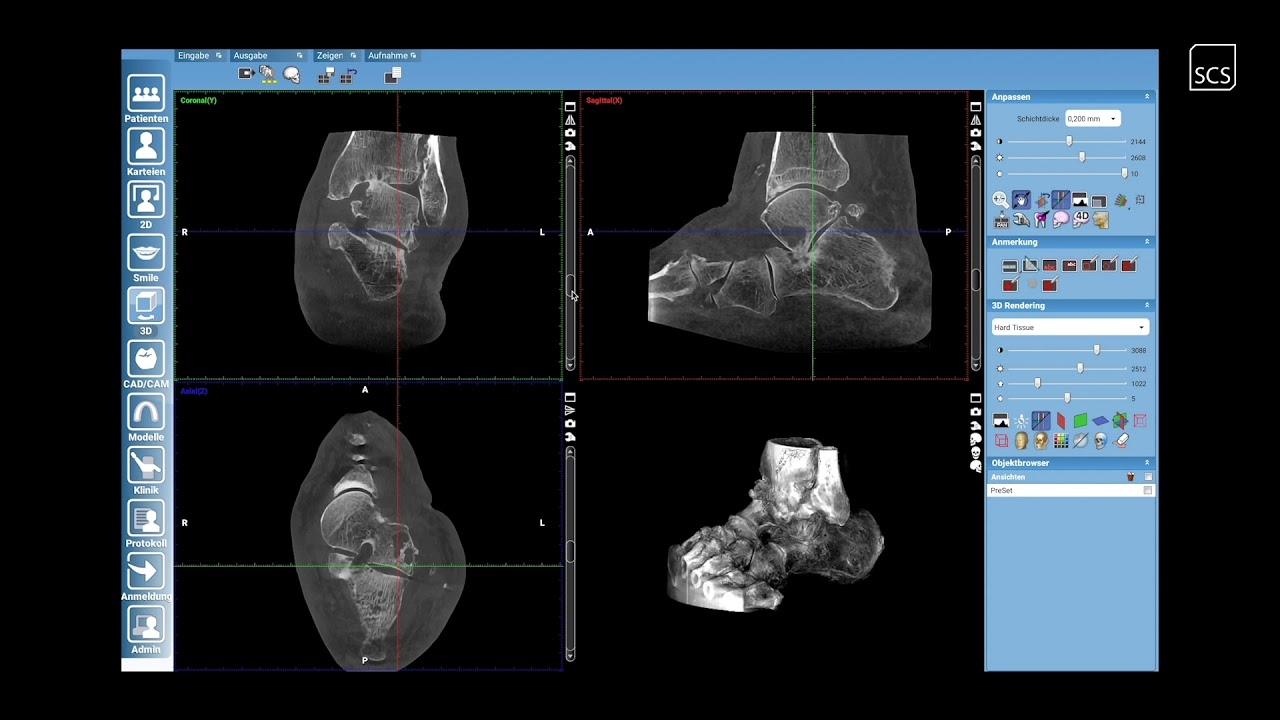
Task: Switch to the Eingabe tab
Action: point(193,55)
